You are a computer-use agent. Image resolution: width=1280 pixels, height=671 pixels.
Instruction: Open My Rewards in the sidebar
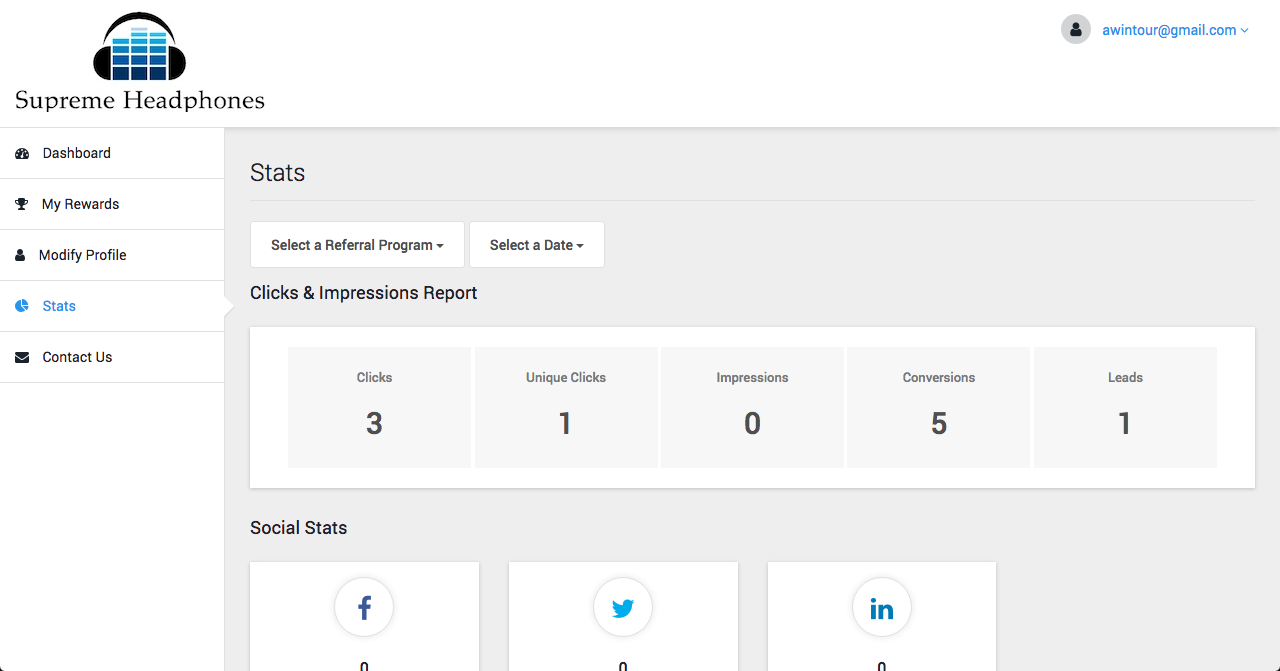(x=80, y=204)
